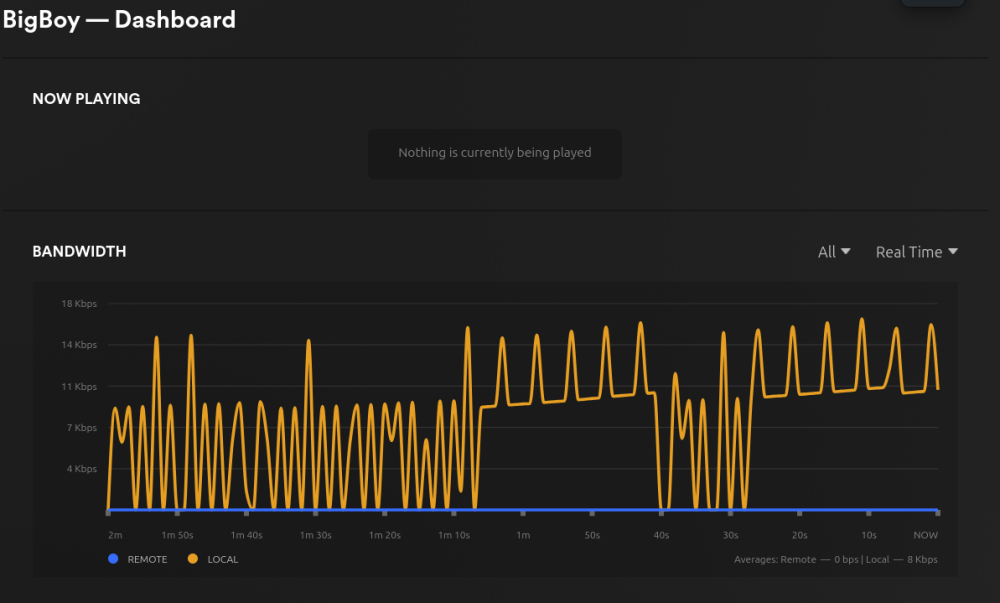1000x603 pixels.
Task: Toggle the REMOTE series legend label
Action: (147, 559)
